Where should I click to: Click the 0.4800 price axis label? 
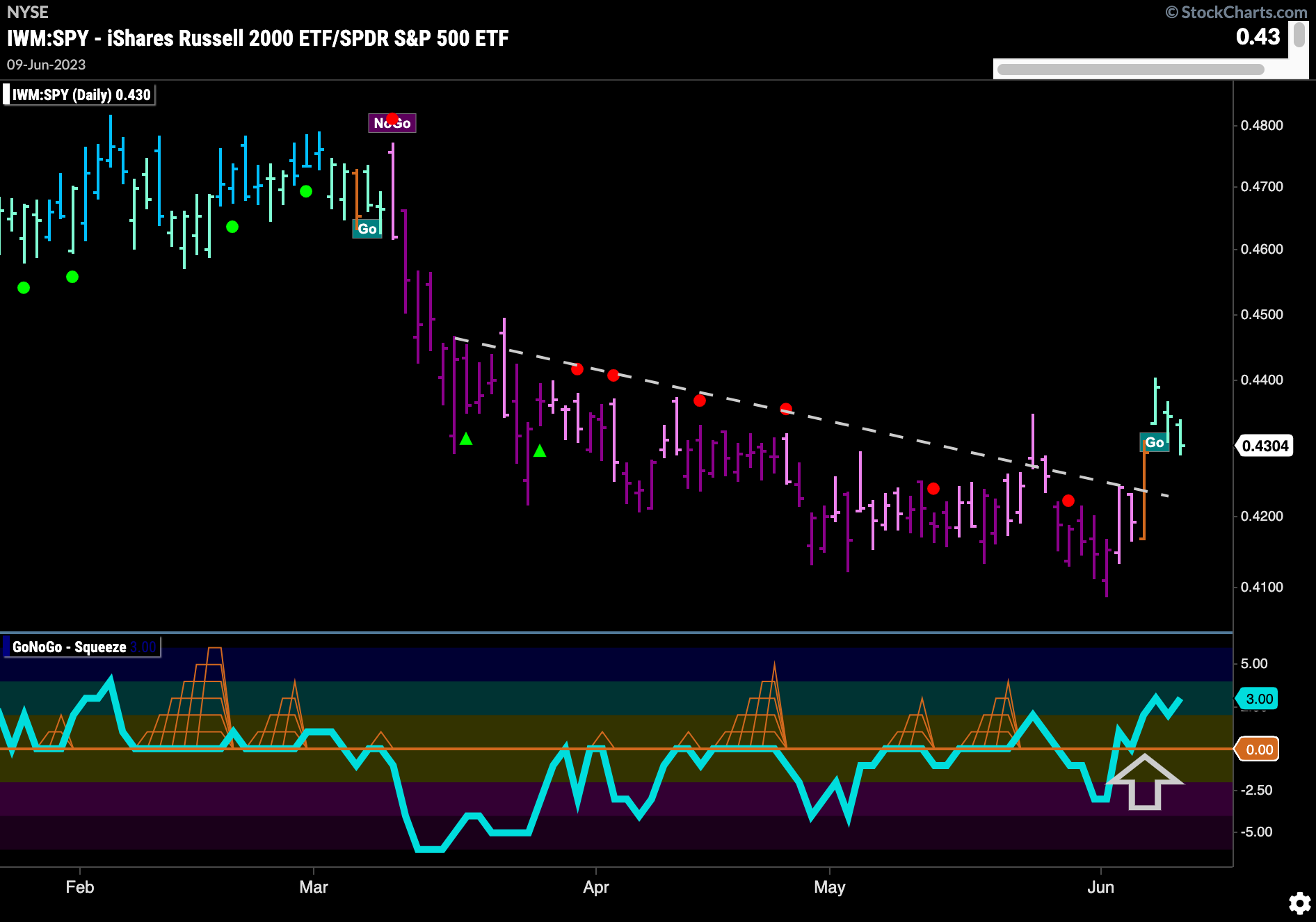click(1262, 126)
